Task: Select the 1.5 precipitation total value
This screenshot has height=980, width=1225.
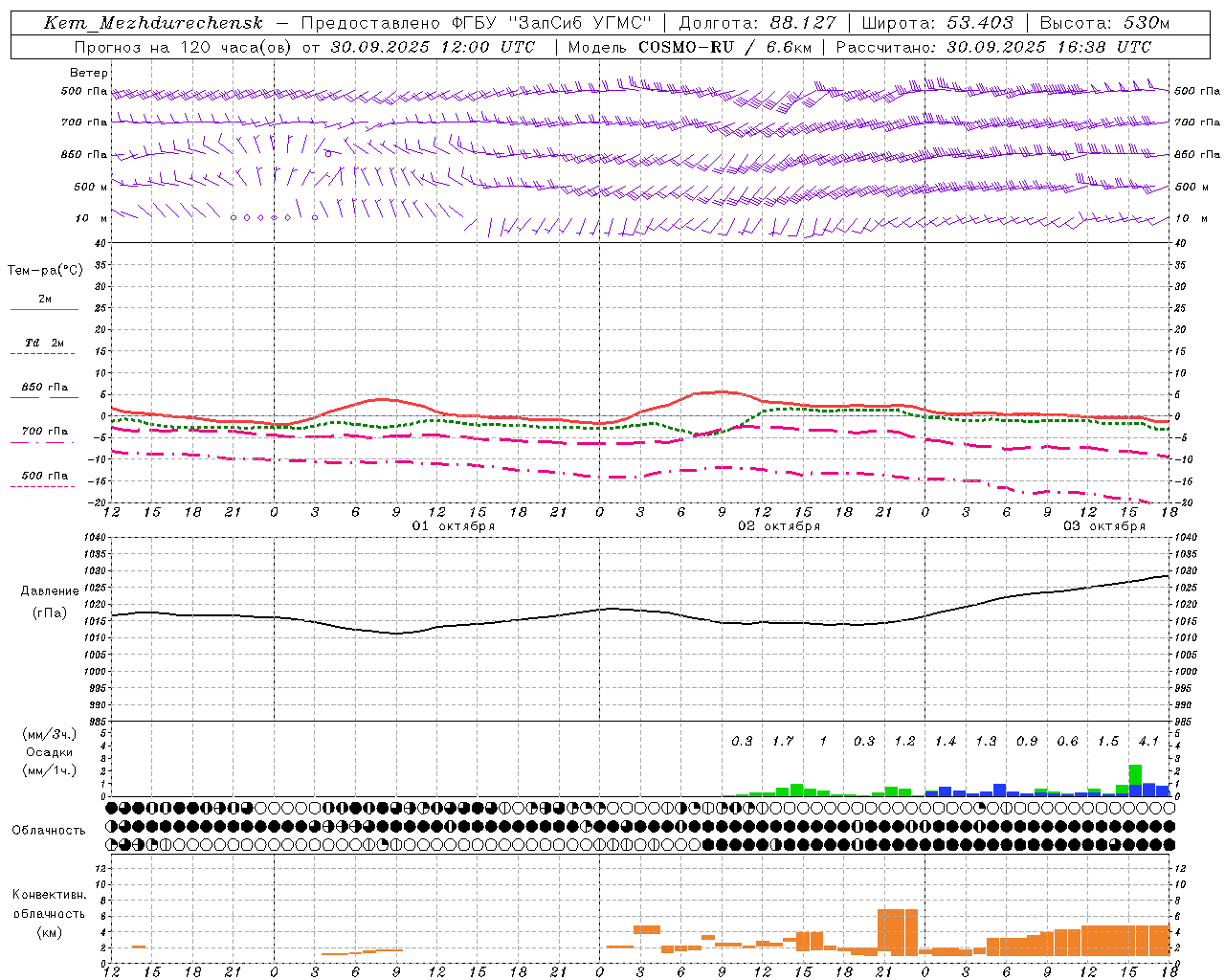Action: (1108, 741)
